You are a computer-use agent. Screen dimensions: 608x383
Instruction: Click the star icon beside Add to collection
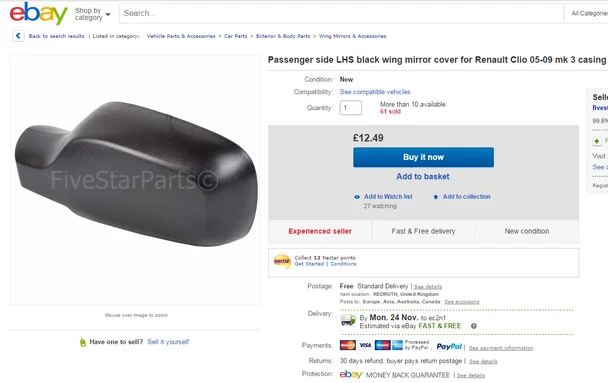436,197
